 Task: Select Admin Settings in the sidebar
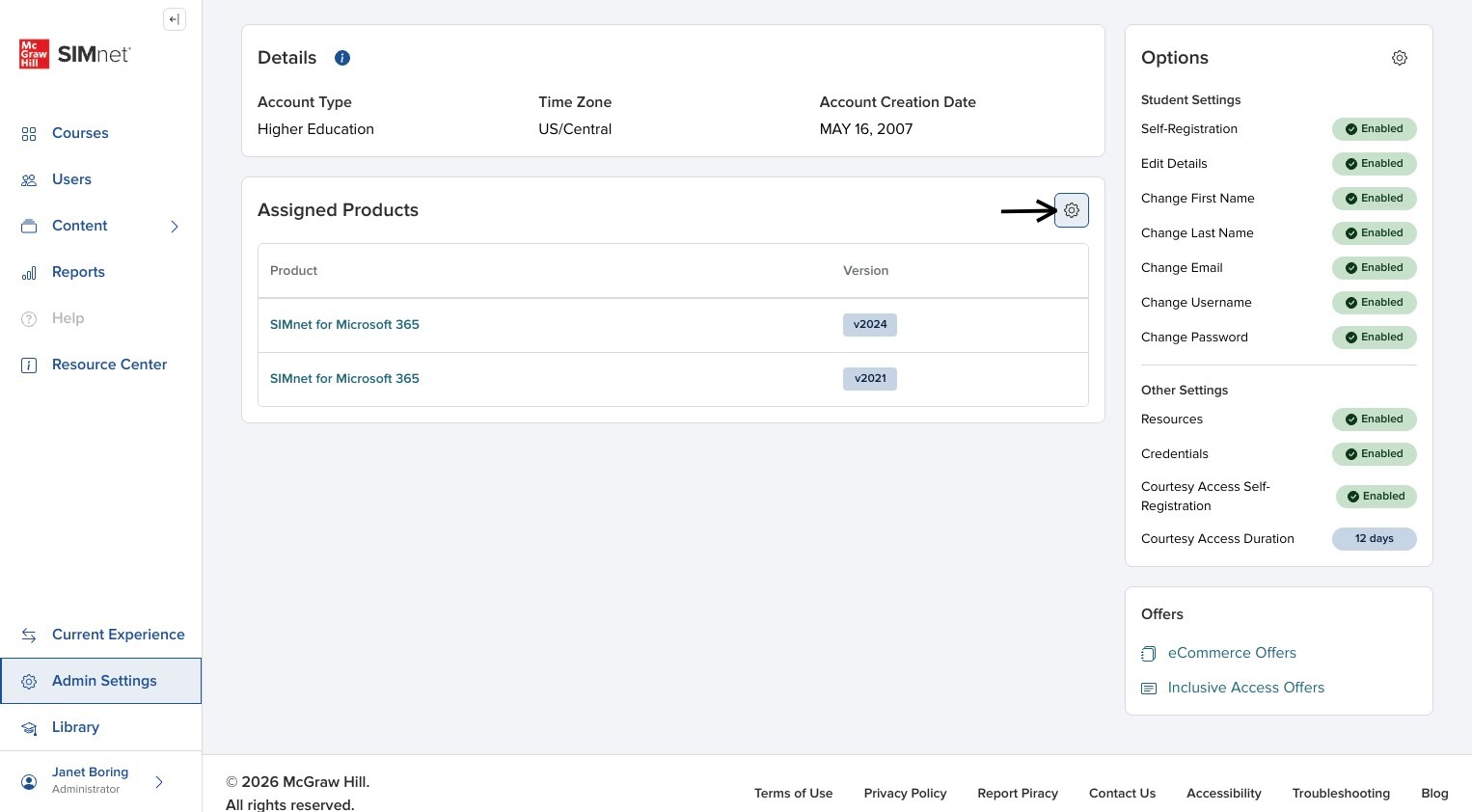pyautogui.click(x=101, y=681)
